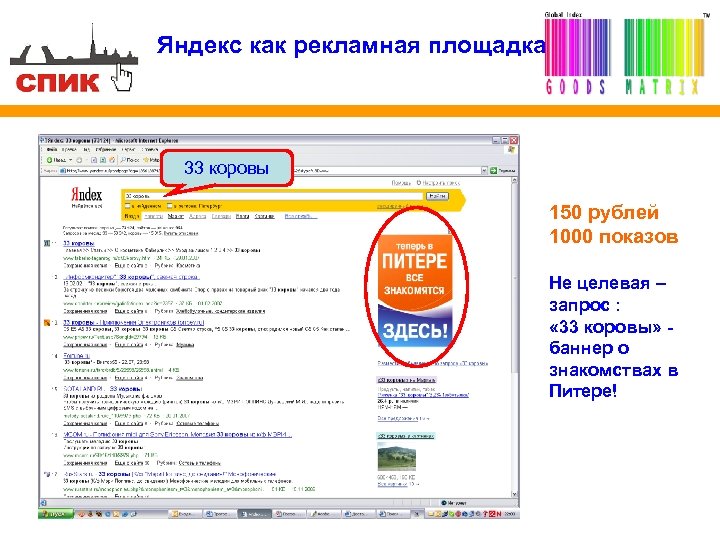The image size is (720, 540).
Task: Click the browser address bar URL
Action: tap(271, 170)
